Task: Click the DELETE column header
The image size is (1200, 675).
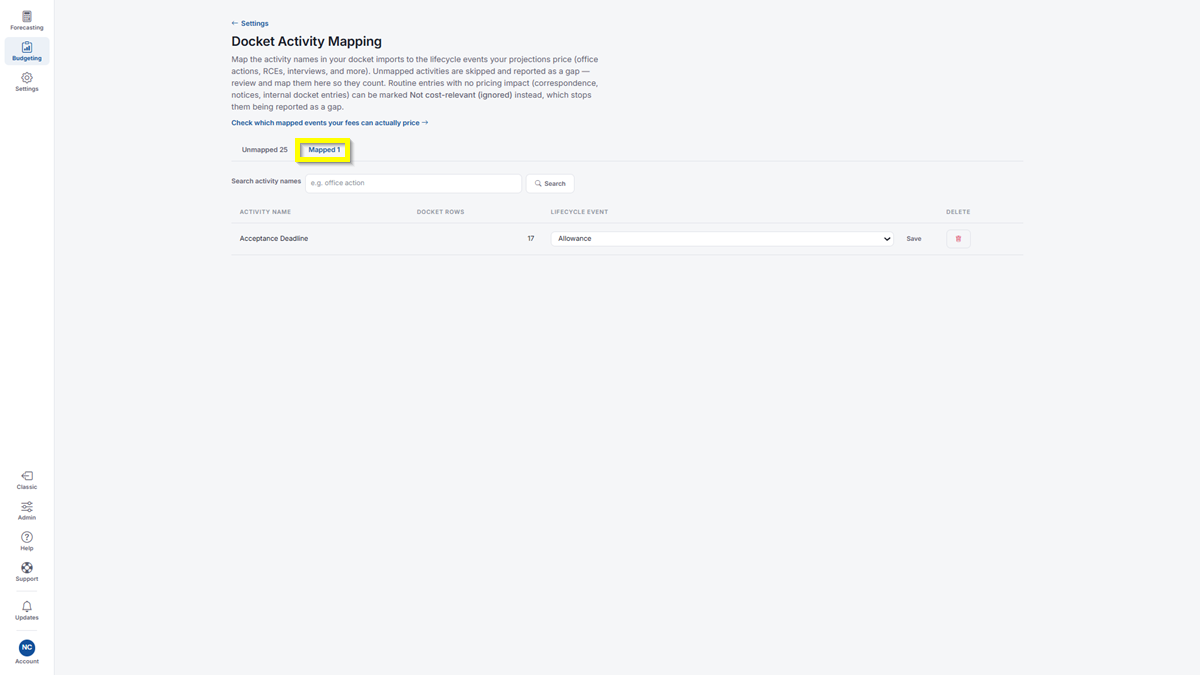Action: click(x=958, y=212)
